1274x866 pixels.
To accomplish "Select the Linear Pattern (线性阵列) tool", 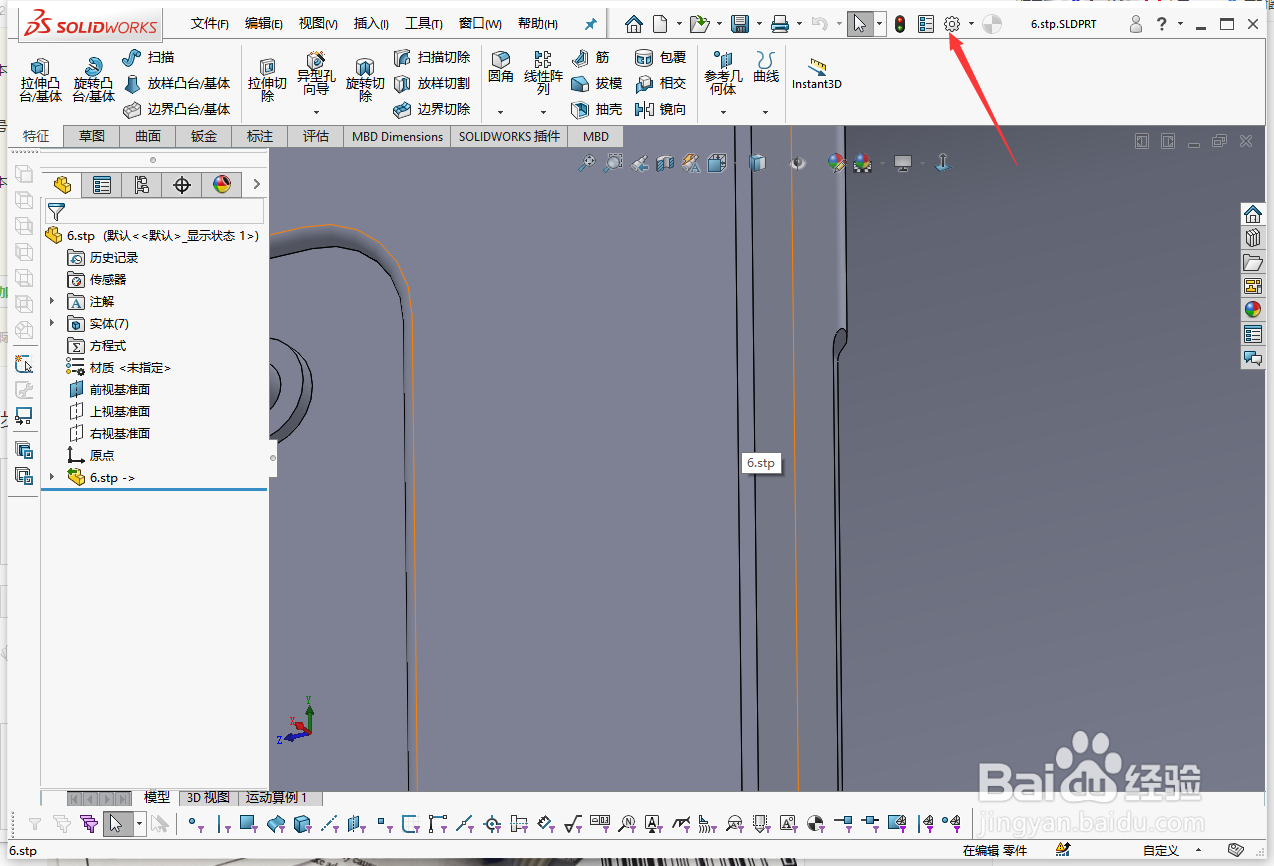I will tap(543, 74).
